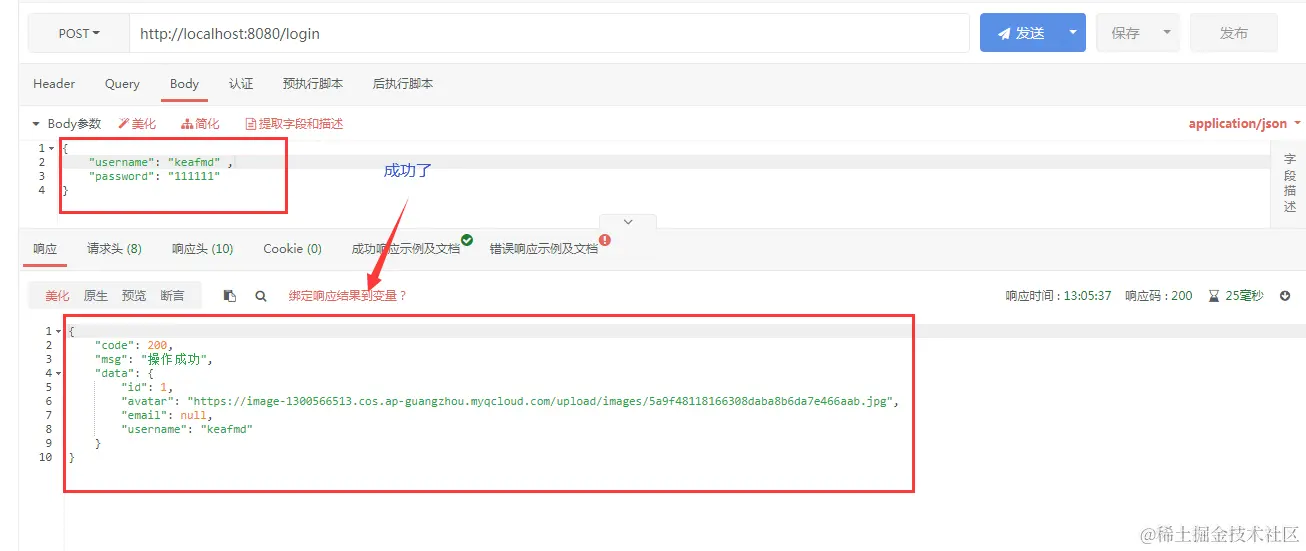The width and height of the screenshot is (1306, 551).
Task: Open the Cookie (0) tab
Action: 292,249
